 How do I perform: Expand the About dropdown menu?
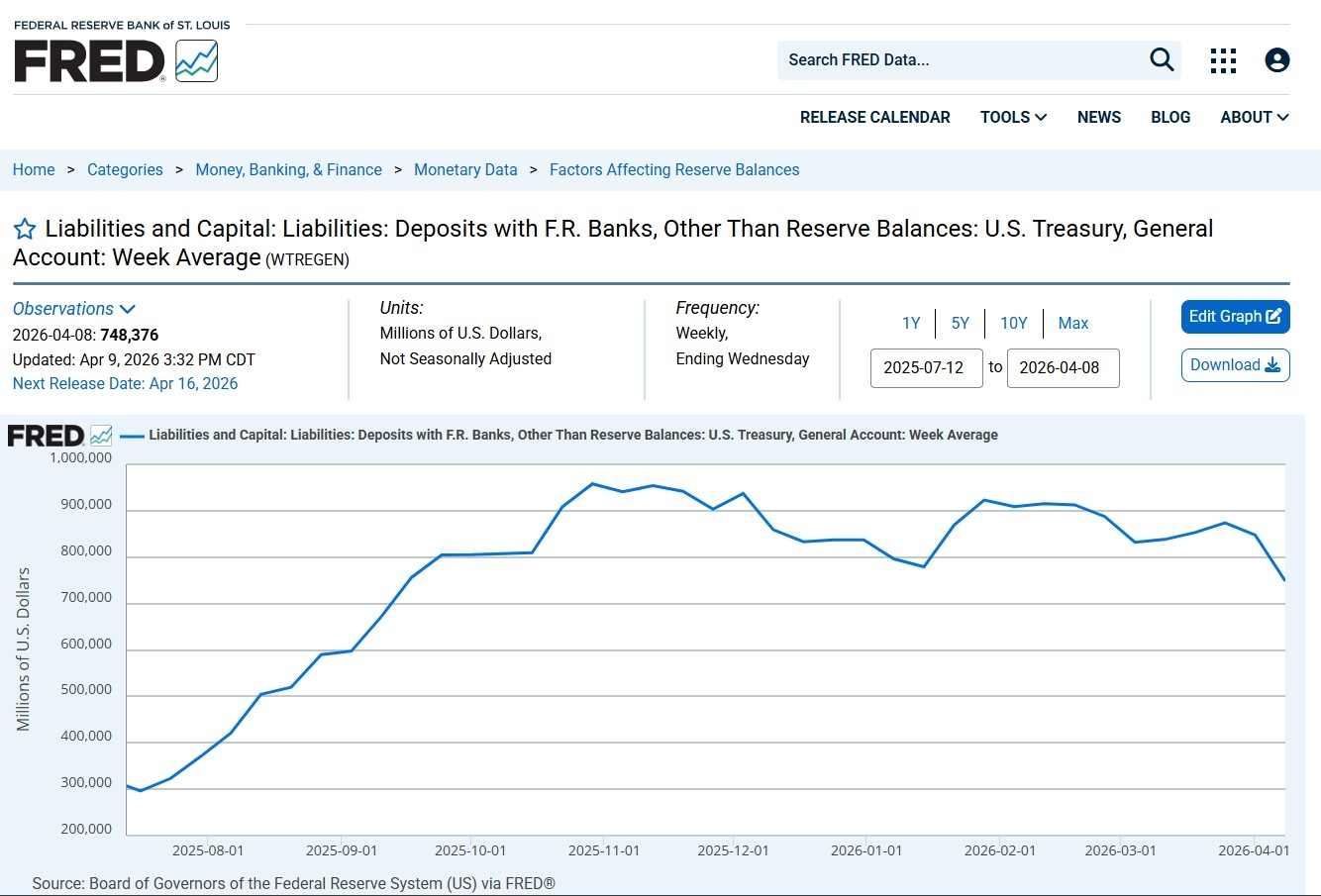tap(1254, 117)
